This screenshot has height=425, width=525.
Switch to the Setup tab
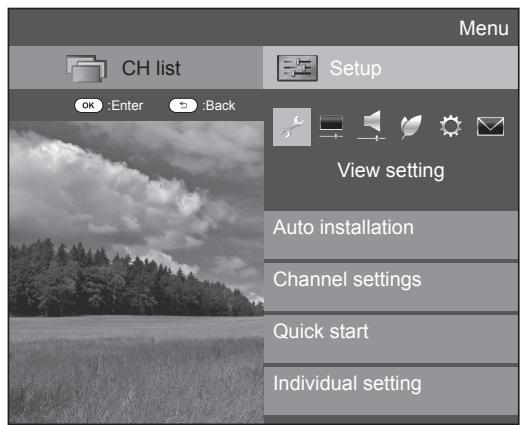390,68
